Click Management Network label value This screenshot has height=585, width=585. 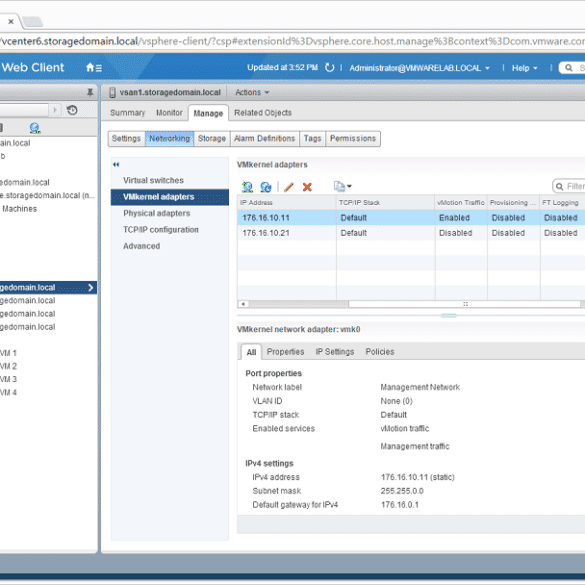point(420,387)
